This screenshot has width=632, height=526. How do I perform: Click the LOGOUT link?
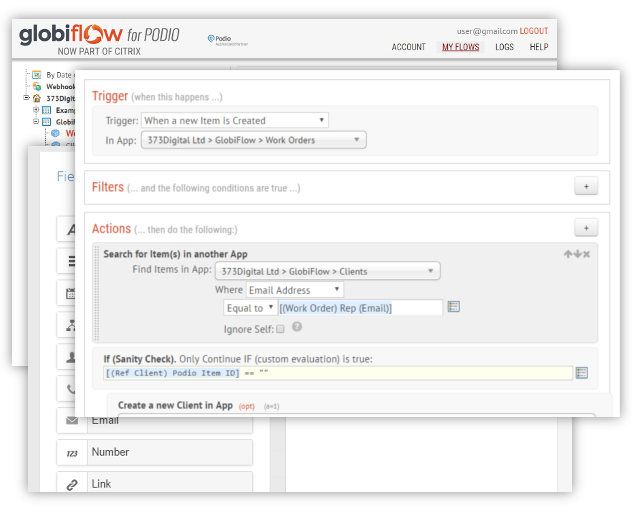534,31
